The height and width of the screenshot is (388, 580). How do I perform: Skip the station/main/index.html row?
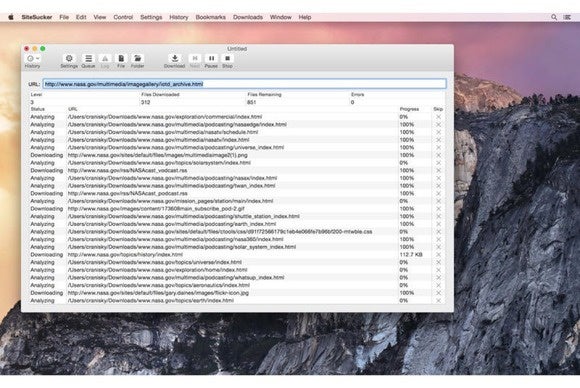pyautogui.click(x=438, y=201)
